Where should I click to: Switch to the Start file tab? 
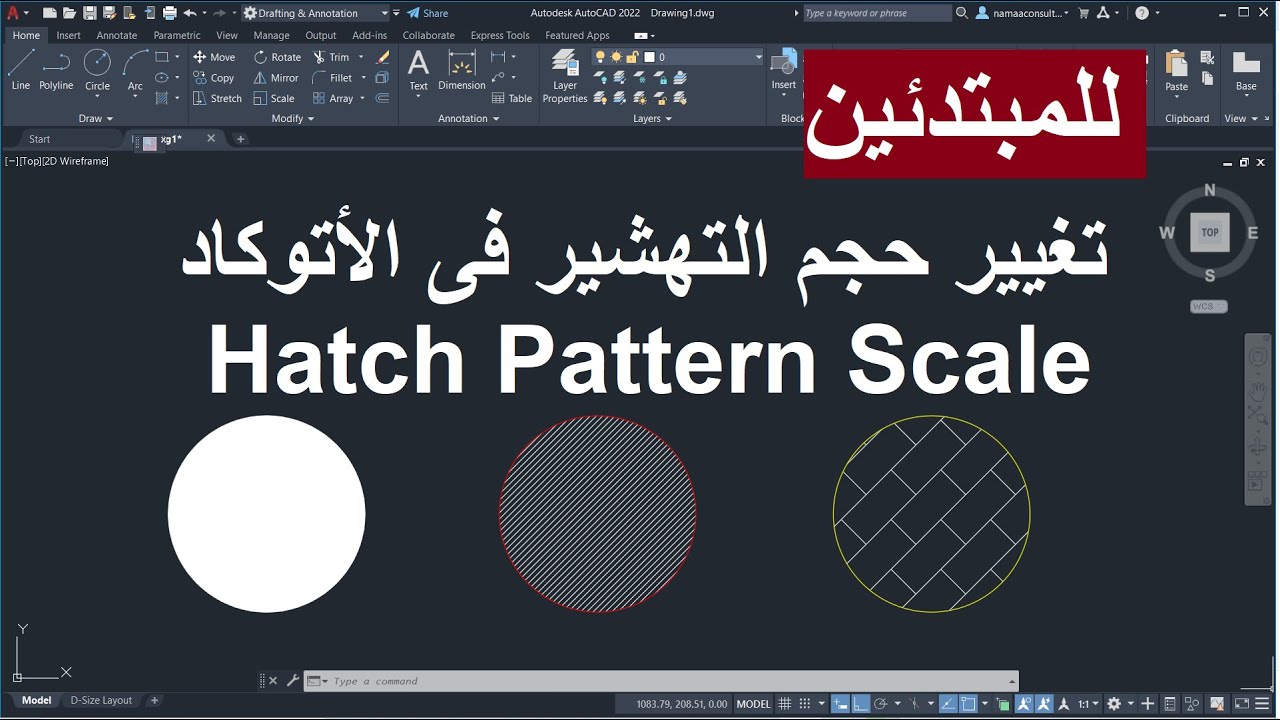click(x=40, y=139)
